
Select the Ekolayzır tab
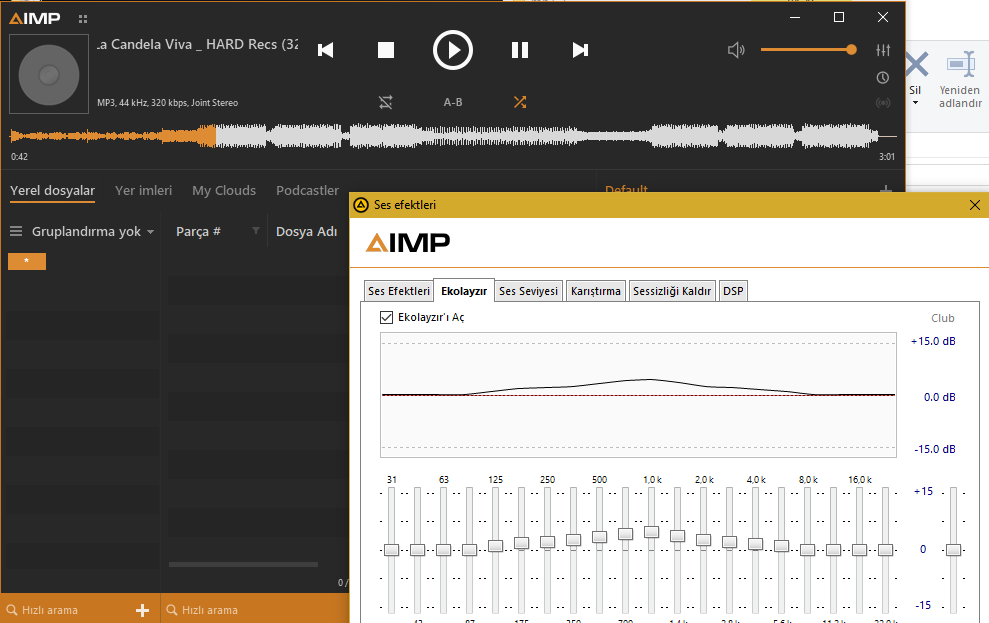(x=464, y=291)
